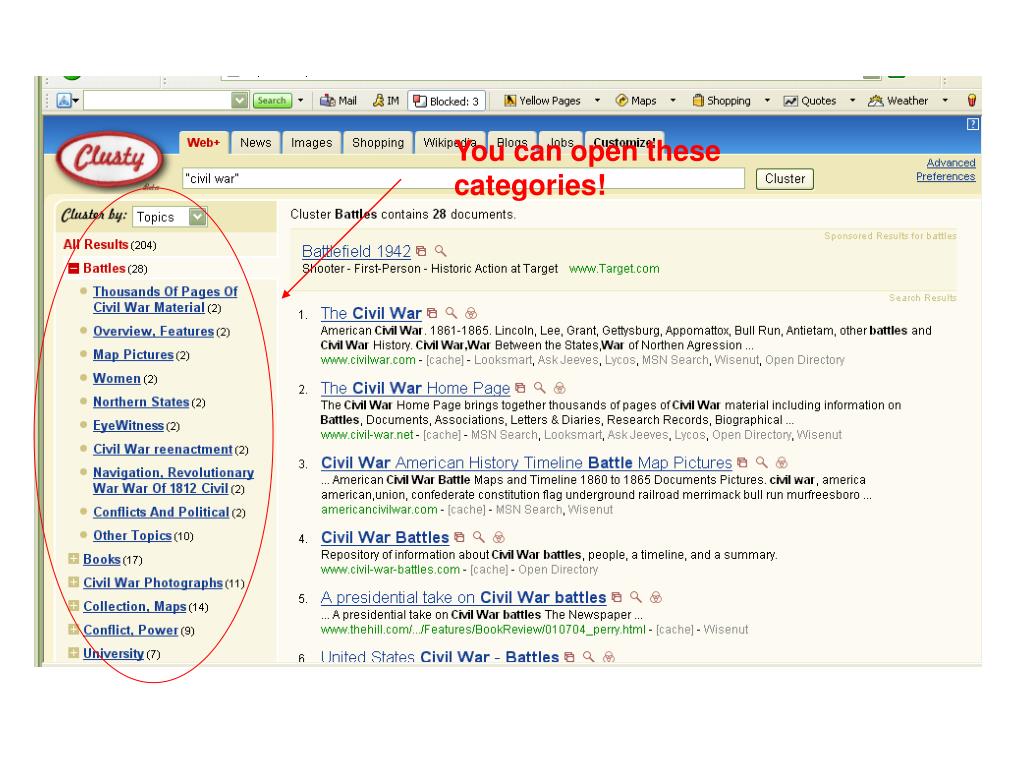Click clusters icon beside Civil War Battles result

pyautogui.click(x=499, y=537)
